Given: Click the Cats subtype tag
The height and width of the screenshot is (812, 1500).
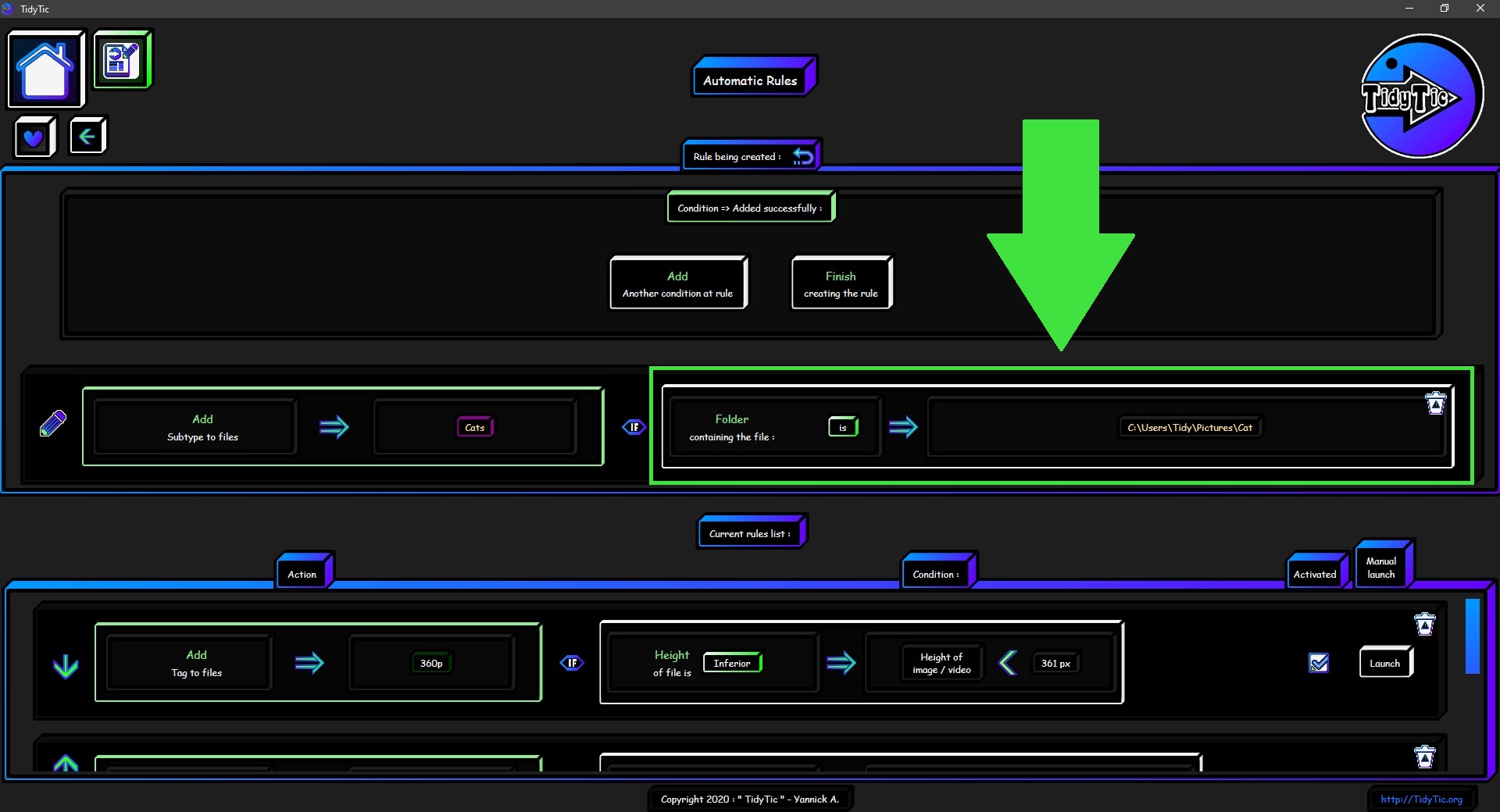Looking at the screenshot, I should (475, 427).
